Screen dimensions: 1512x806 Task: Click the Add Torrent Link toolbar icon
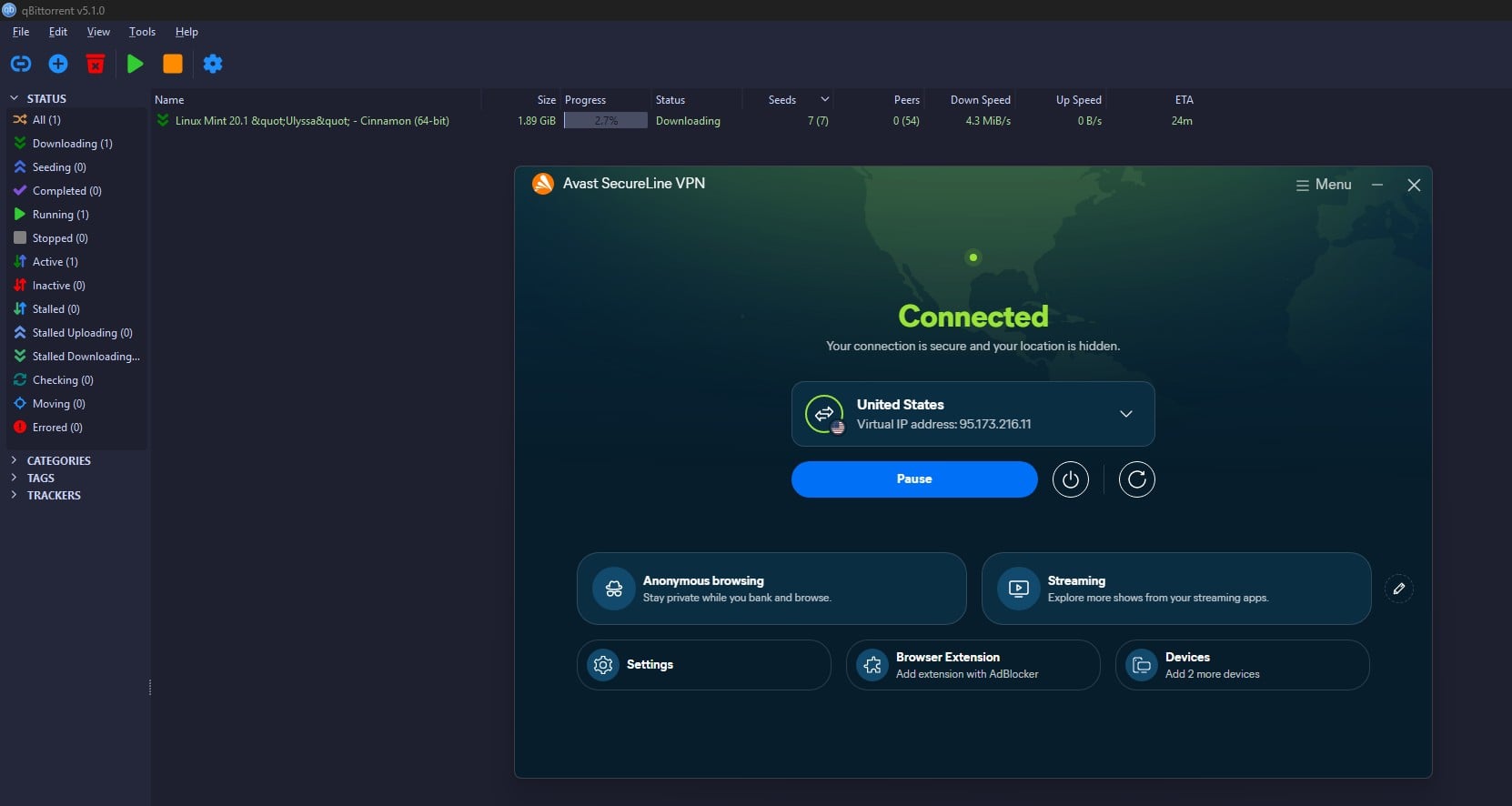tap(21, 64)
